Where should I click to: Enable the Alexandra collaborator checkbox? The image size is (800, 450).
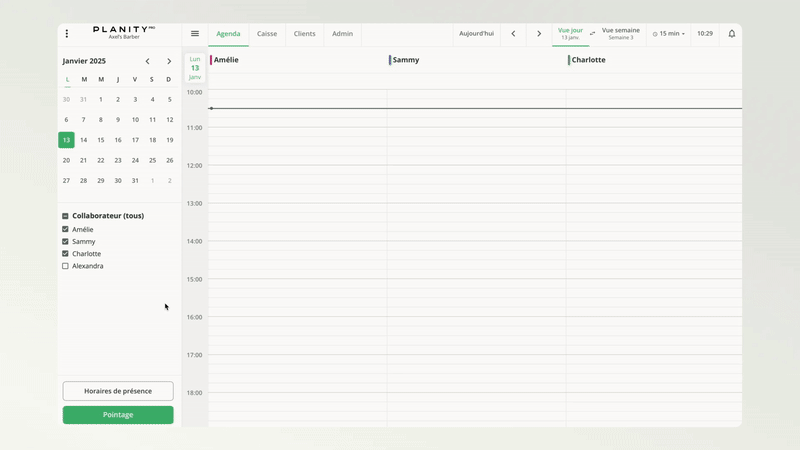[x=66, y=266]
